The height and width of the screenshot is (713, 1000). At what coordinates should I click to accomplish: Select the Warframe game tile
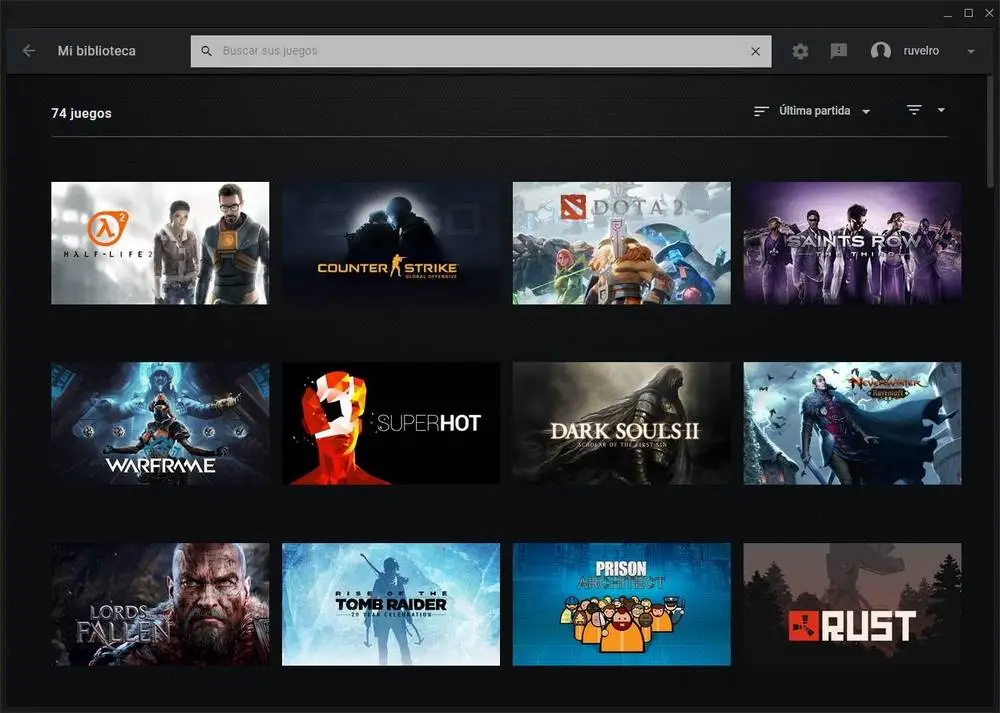coord(160,423)
